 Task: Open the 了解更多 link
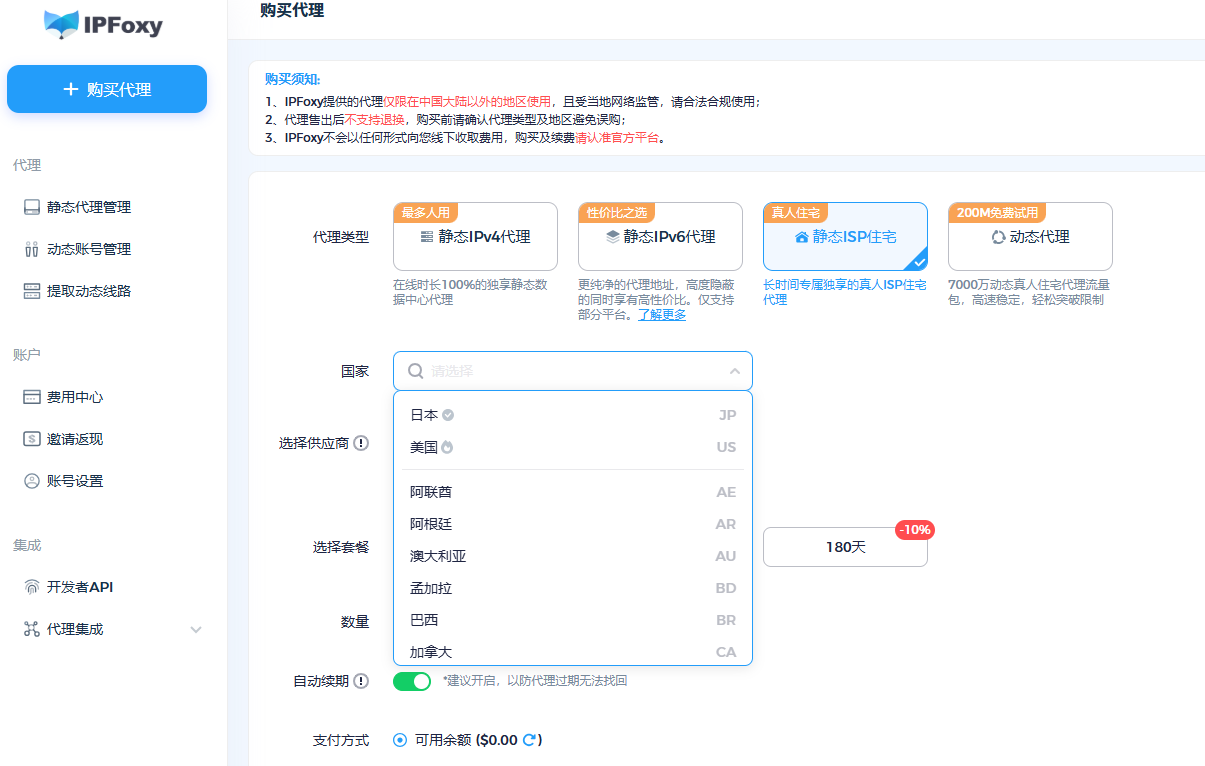pyautogui.click(x=662, y=314)
